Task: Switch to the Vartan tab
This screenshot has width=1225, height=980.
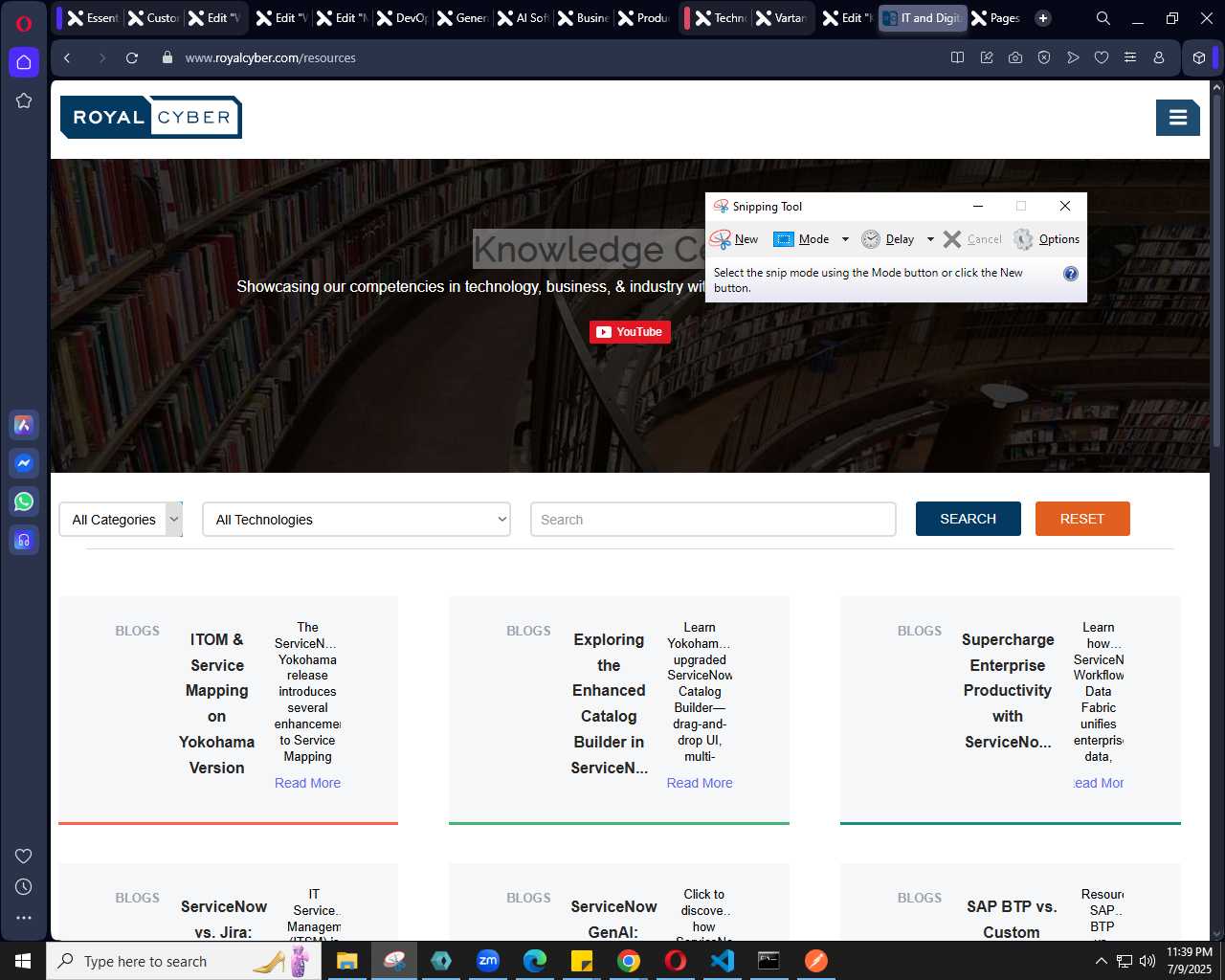Action: (x=782, y=18)
